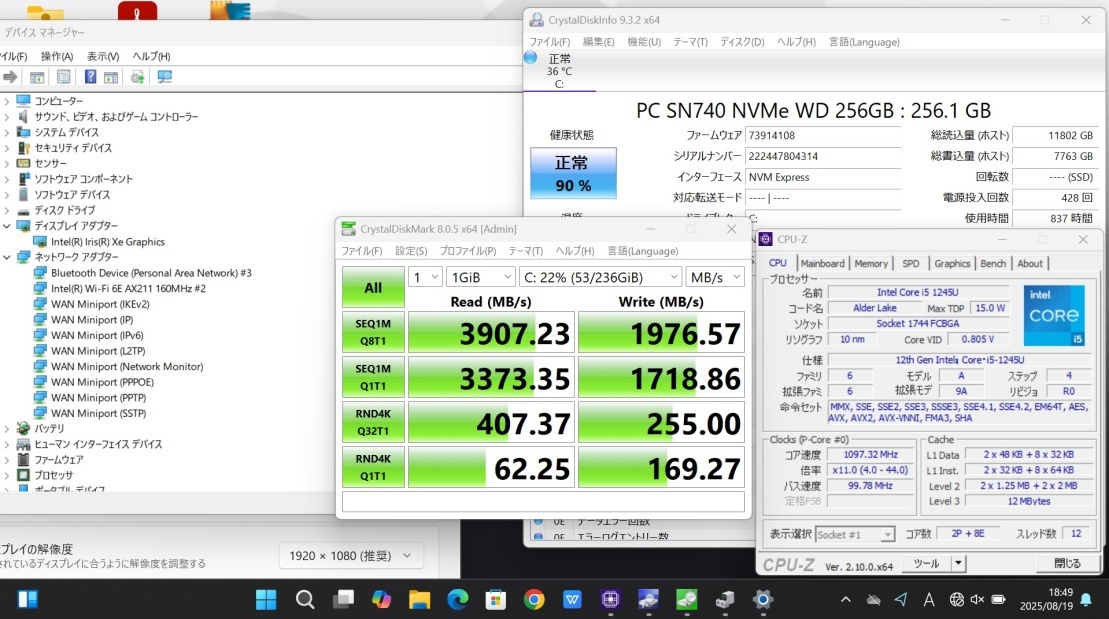Click the Properties icon in Device Manager toolbar
Screen dimensions: 1109x619
pyautogui.click(x=64, y=77)
